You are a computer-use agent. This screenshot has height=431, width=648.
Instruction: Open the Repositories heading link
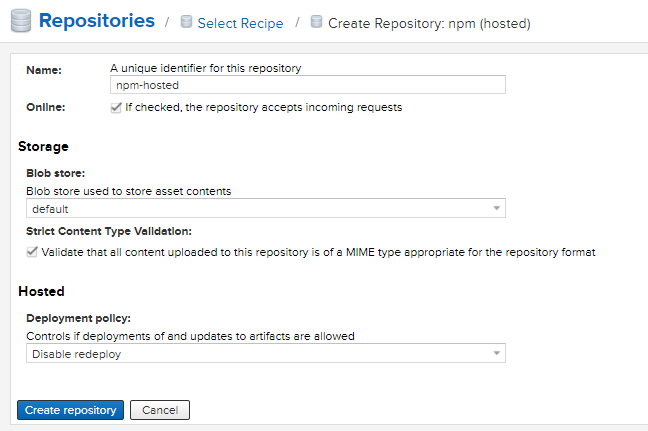(96, 21)
